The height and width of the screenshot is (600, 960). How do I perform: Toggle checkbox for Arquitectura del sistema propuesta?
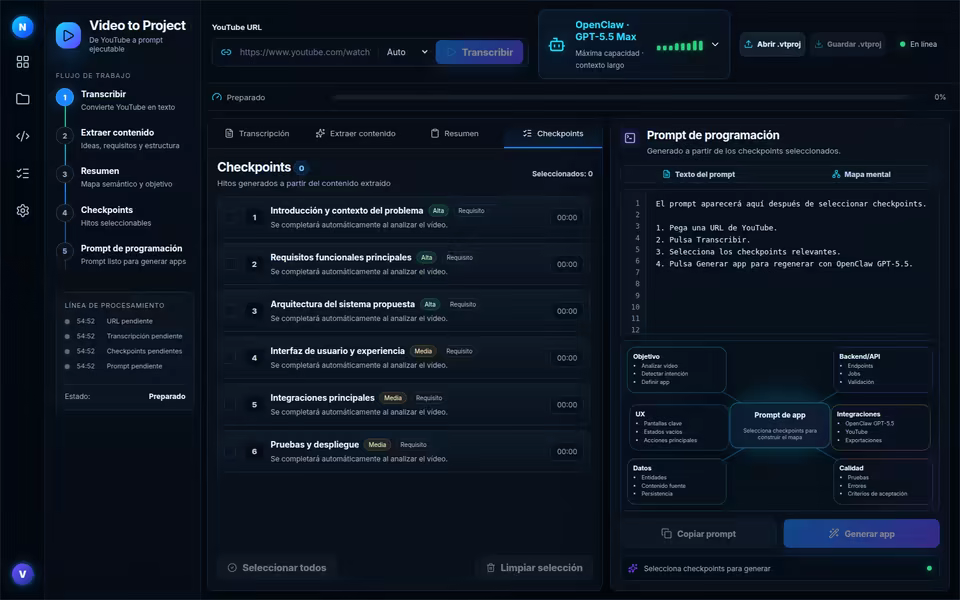click(x=230, y=311)
